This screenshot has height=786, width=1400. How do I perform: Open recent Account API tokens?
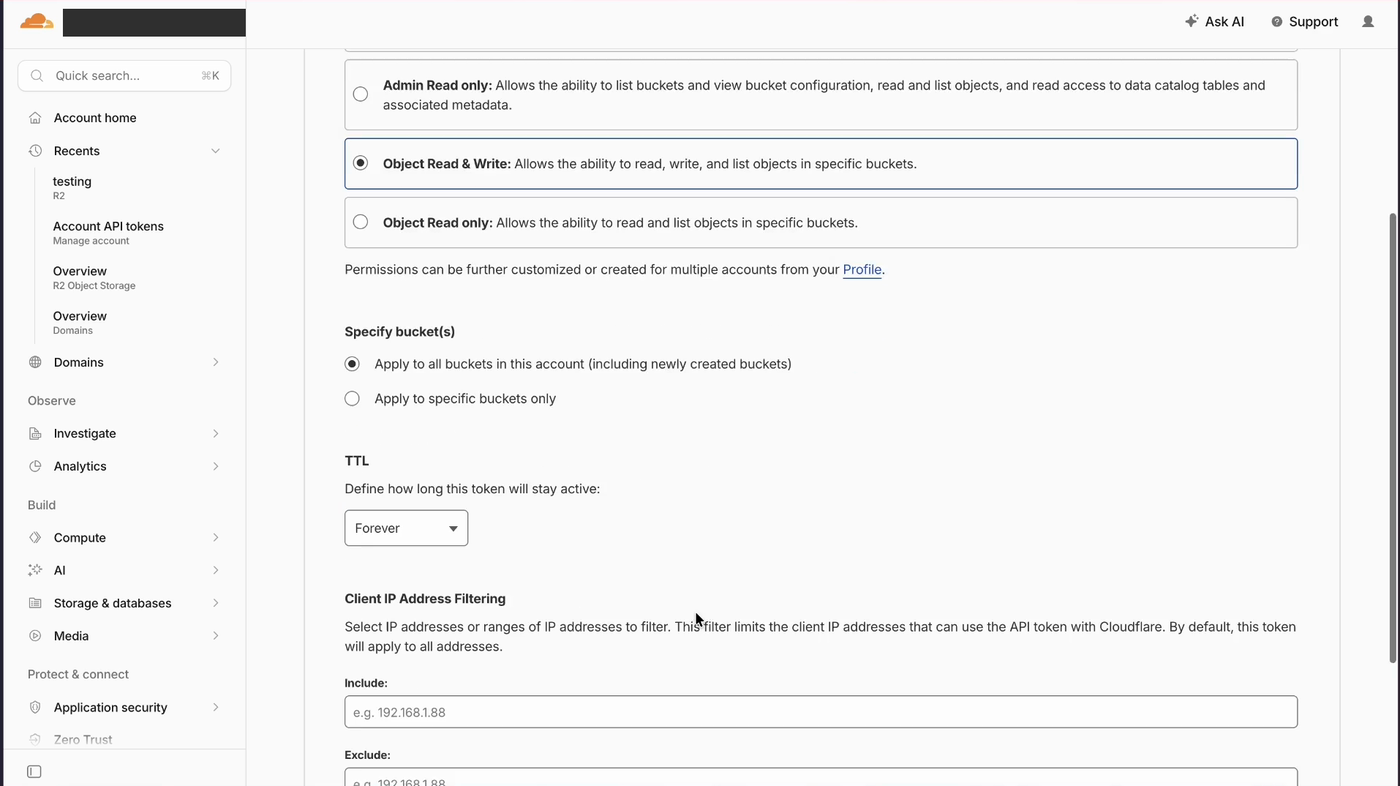click(108, 232)
